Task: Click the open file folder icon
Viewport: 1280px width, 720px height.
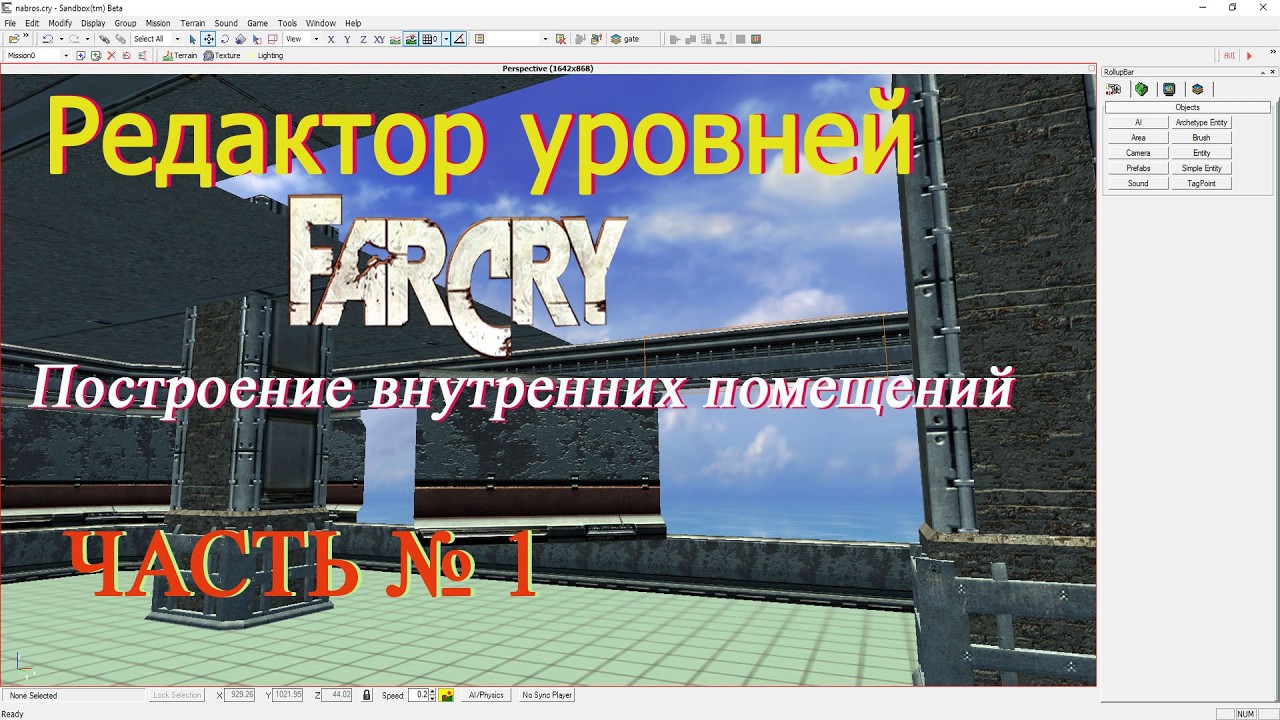Action: (13, 39)
